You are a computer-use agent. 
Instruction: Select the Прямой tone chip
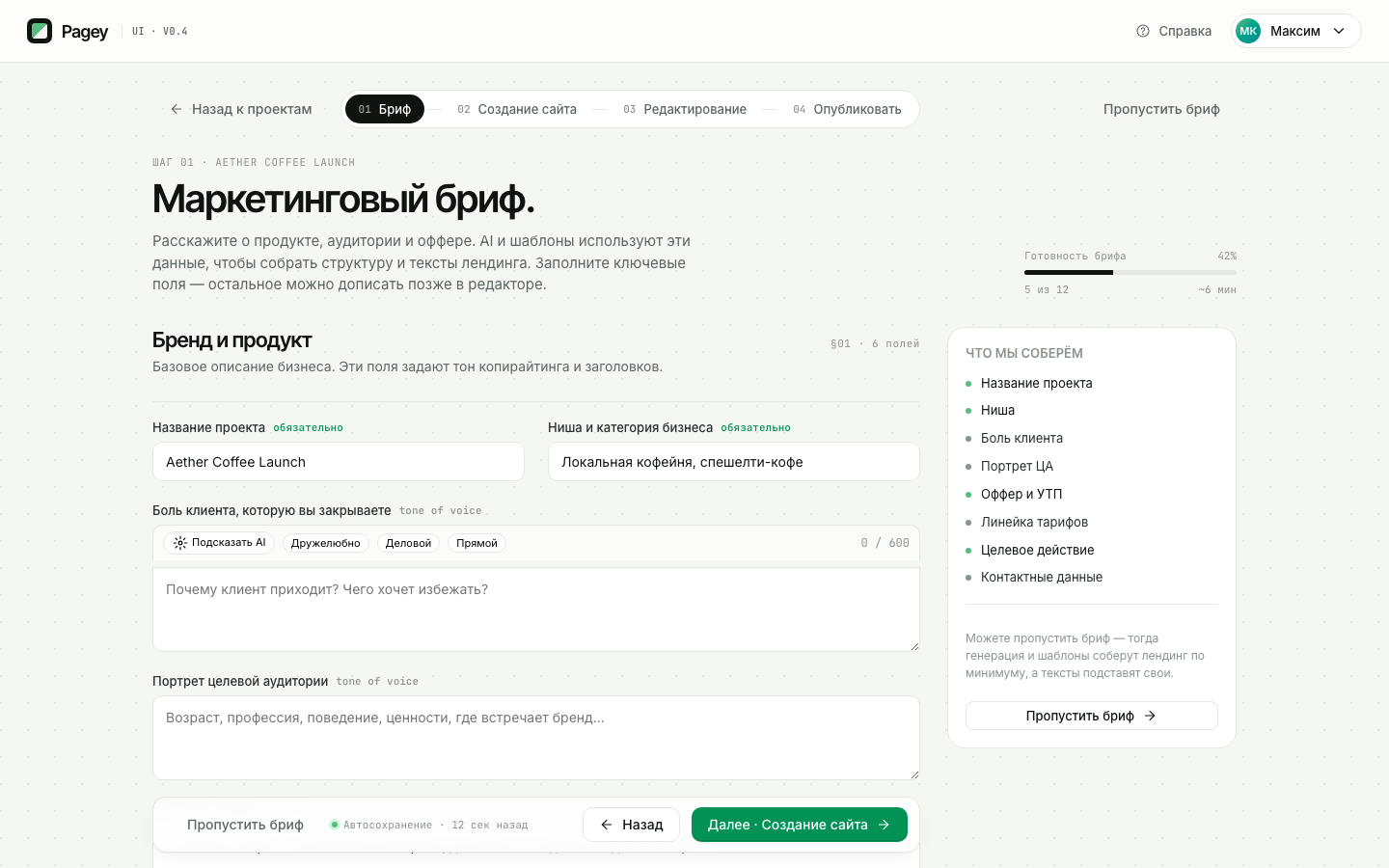point(477,543)
